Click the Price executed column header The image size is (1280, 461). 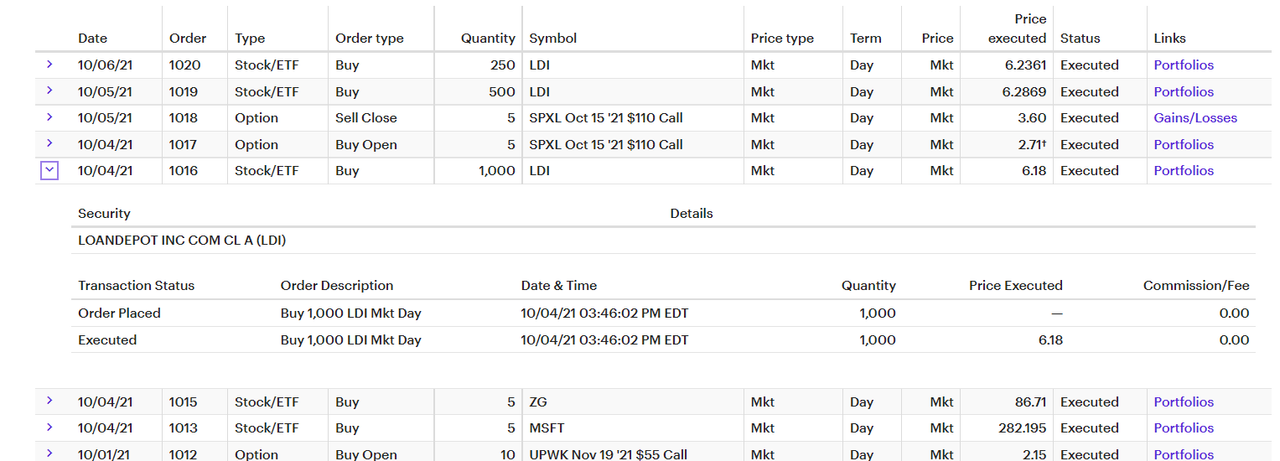tap(1016, 29)
